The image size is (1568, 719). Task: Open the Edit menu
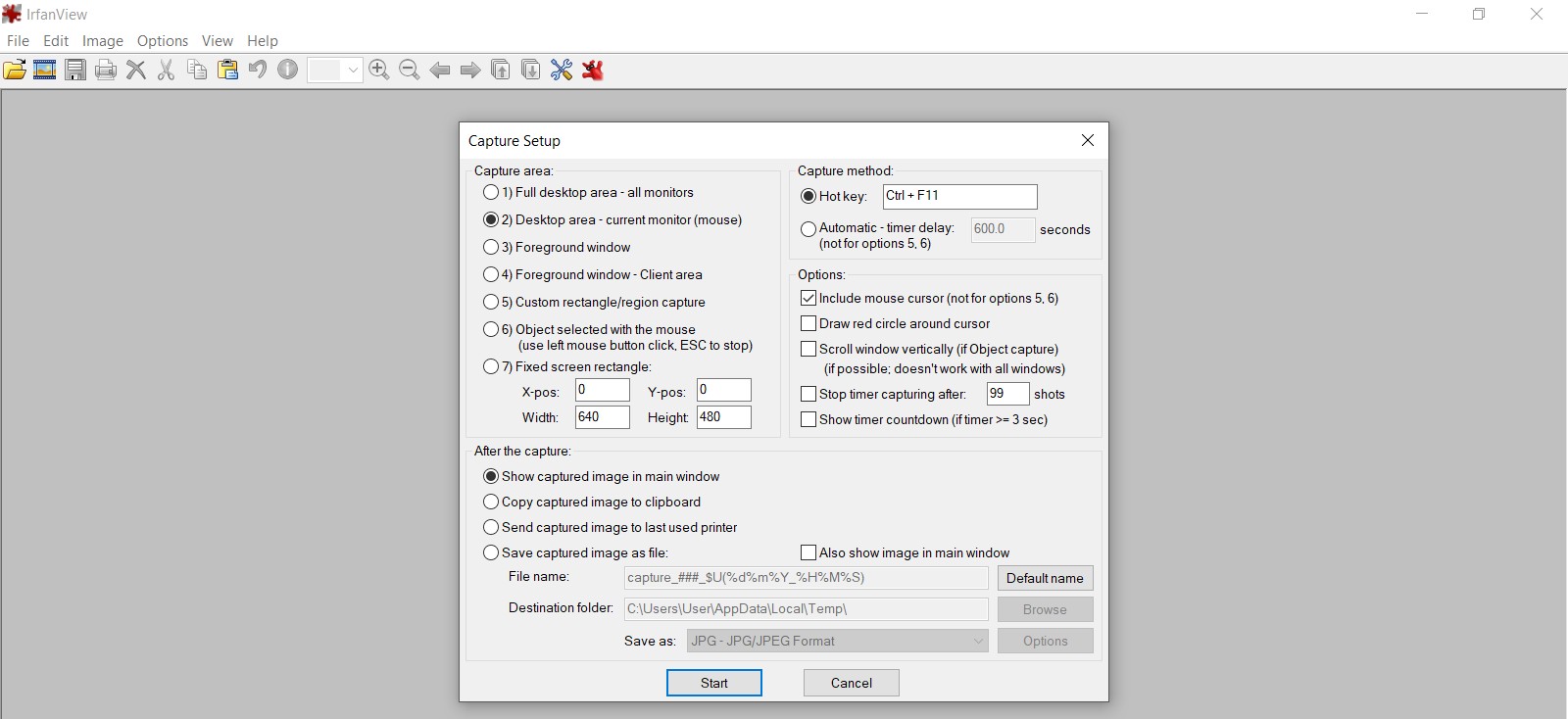pyautogui.click(x=56, y=40)
